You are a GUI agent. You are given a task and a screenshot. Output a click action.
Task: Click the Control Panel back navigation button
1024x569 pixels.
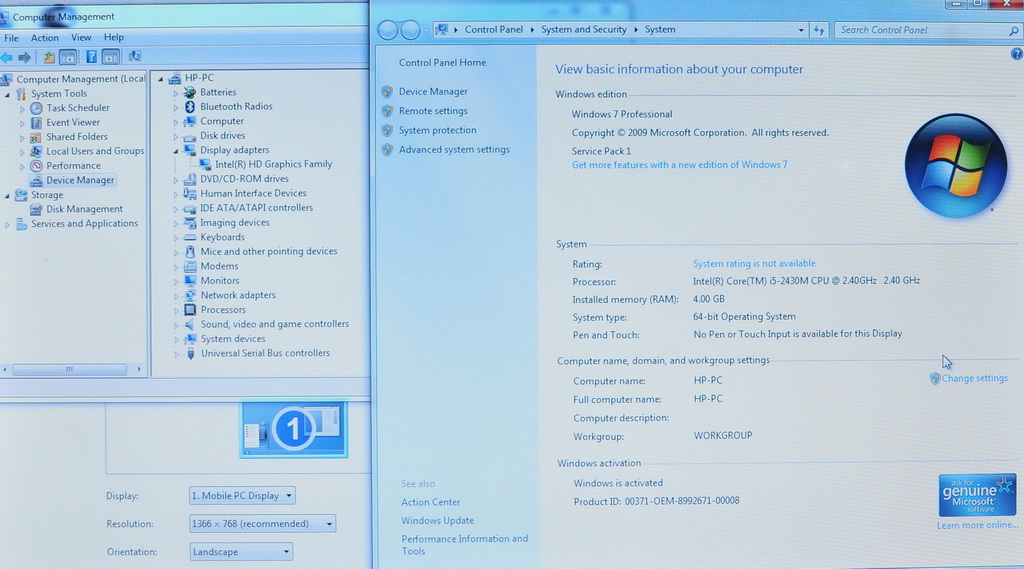pos(387,30)
